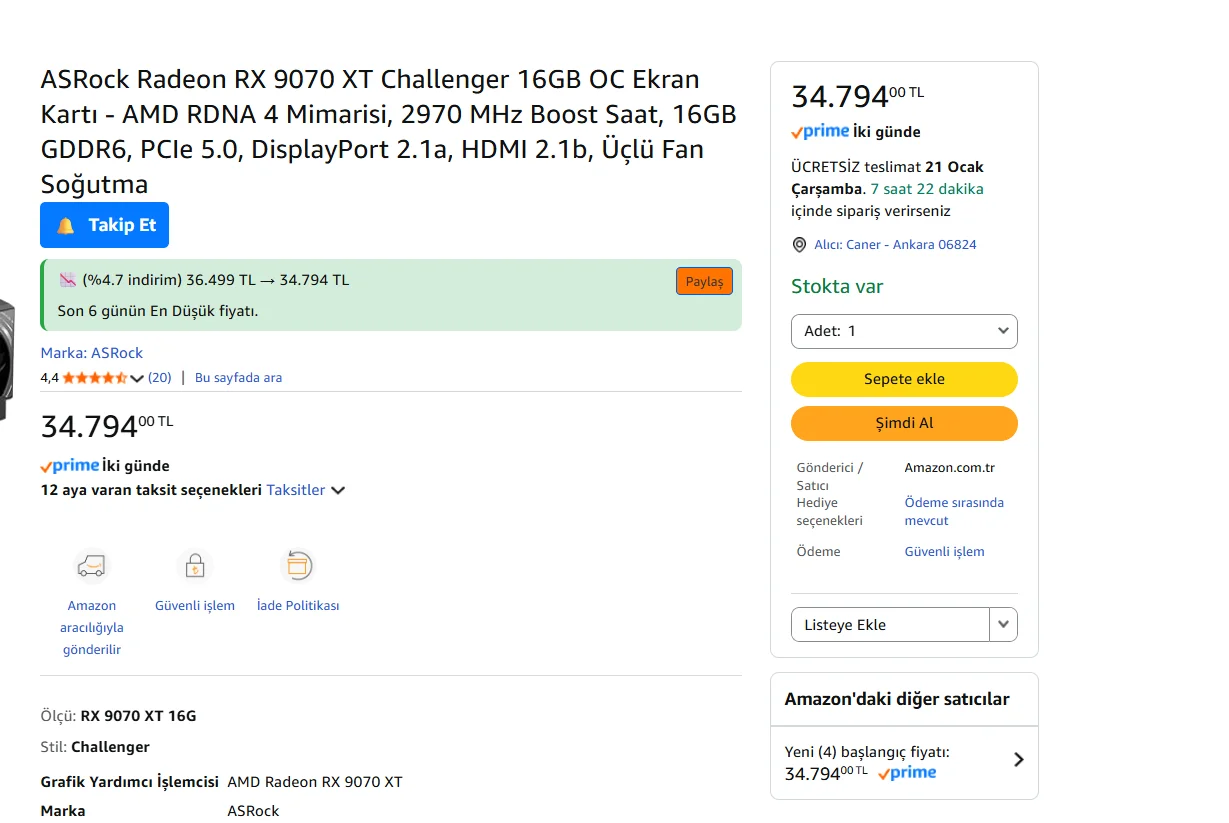The width and height of the screenshot is (1229, 823).
Task: Click the orange Paylaş button
Action: click(704, 282)
